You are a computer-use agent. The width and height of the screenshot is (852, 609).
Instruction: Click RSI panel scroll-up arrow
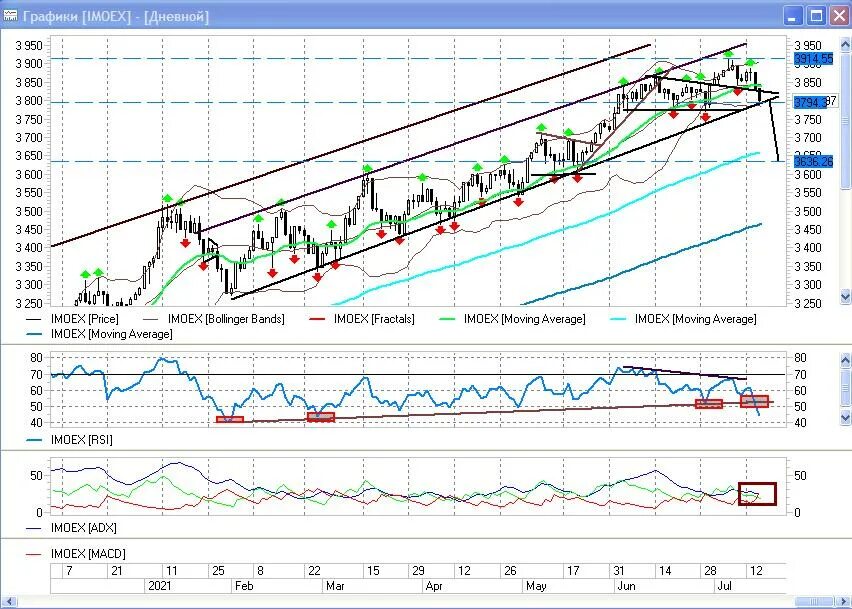point(845,360)
